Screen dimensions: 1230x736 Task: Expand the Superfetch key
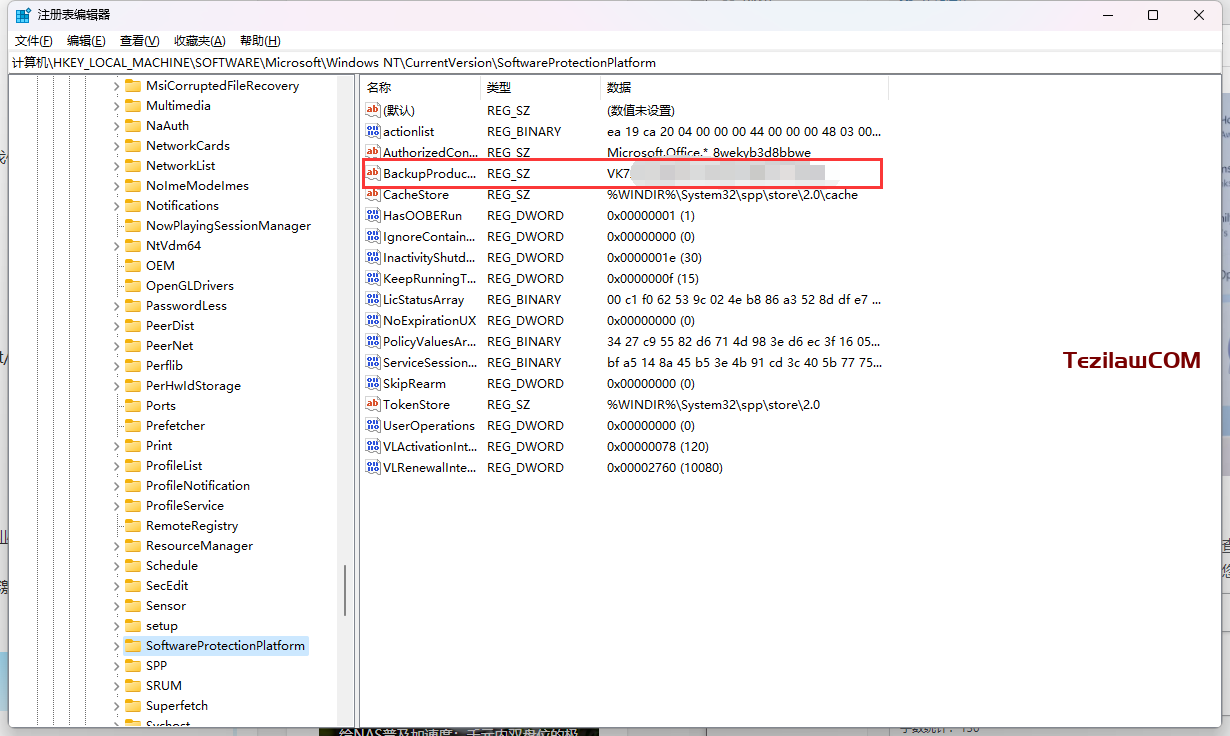pos(116,705)
